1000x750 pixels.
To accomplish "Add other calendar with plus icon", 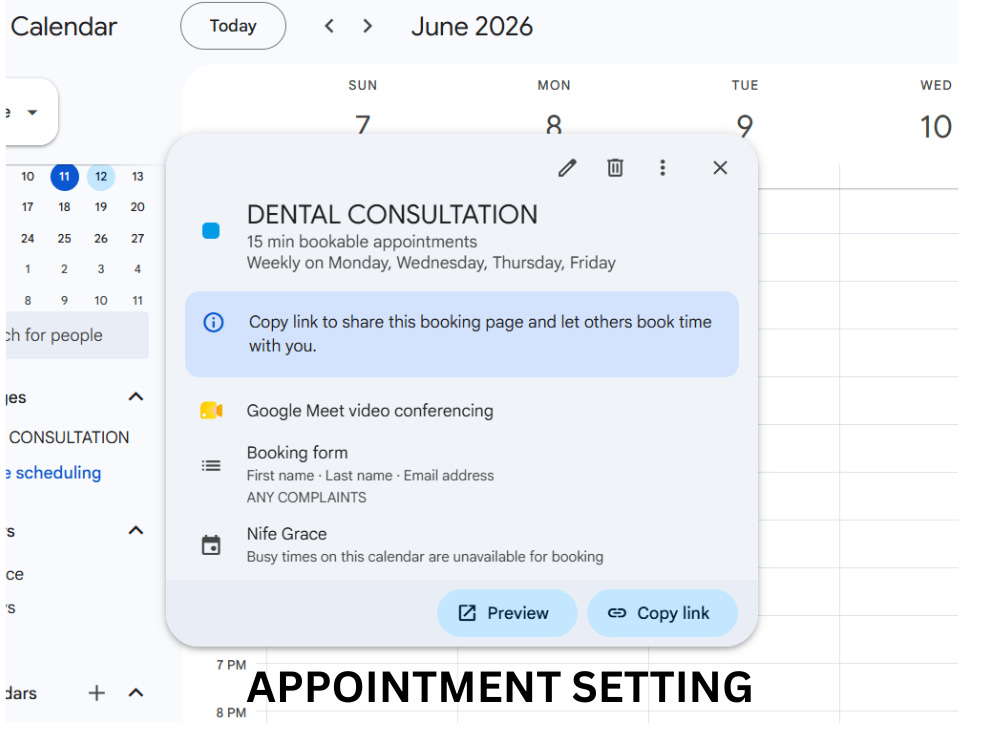I will pyautogui.click(x=96, y=693).
